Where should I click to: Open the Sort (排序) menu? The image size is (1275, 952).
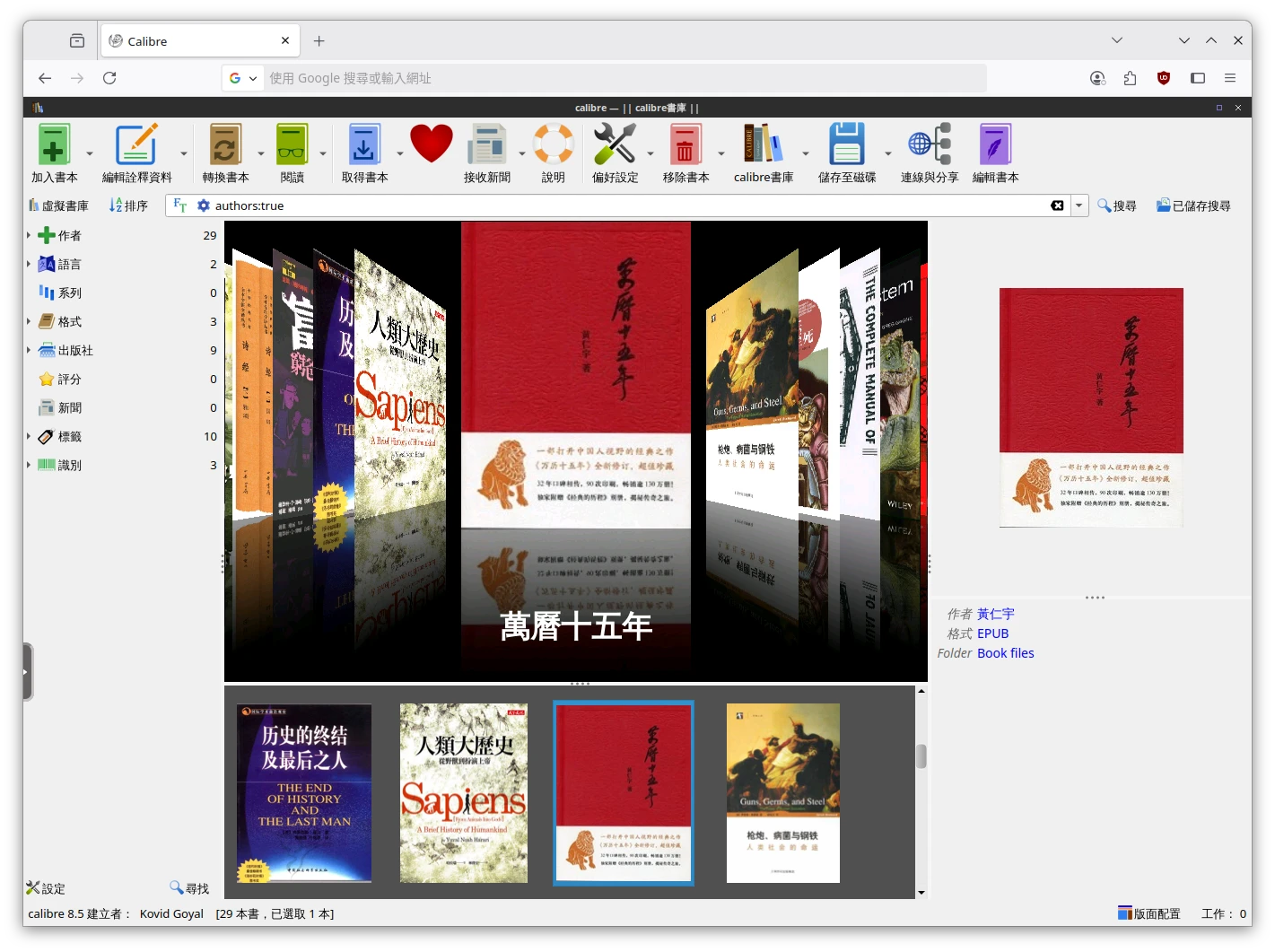click(x=128, y=205)
